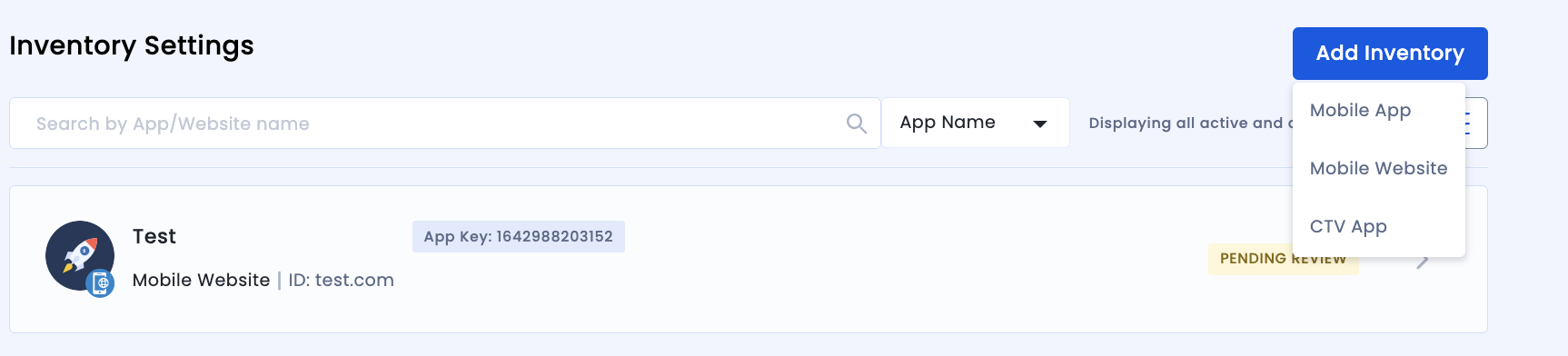Focus the Search by App/Website name field
Viewport: 1568px width, 356px height.
click(x=445, y=124)
